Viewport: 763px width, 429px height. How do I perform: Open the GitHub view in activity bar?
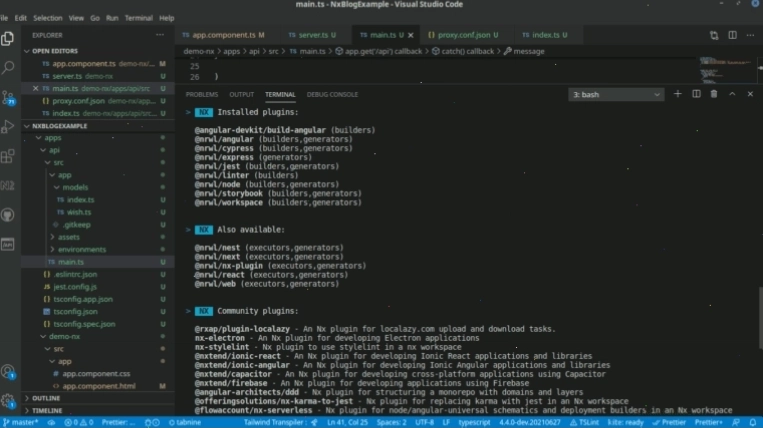point(8,215)
